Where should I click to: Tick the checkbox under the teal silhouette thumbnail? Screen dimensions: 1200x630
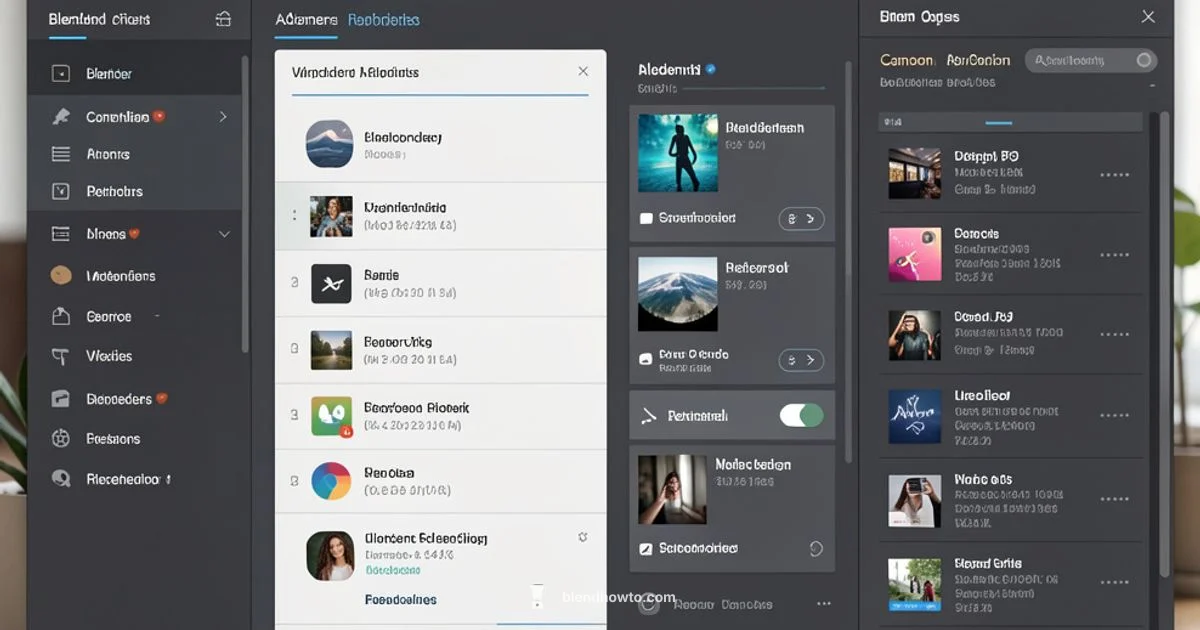pyautogui.click(x=646, y=218)
